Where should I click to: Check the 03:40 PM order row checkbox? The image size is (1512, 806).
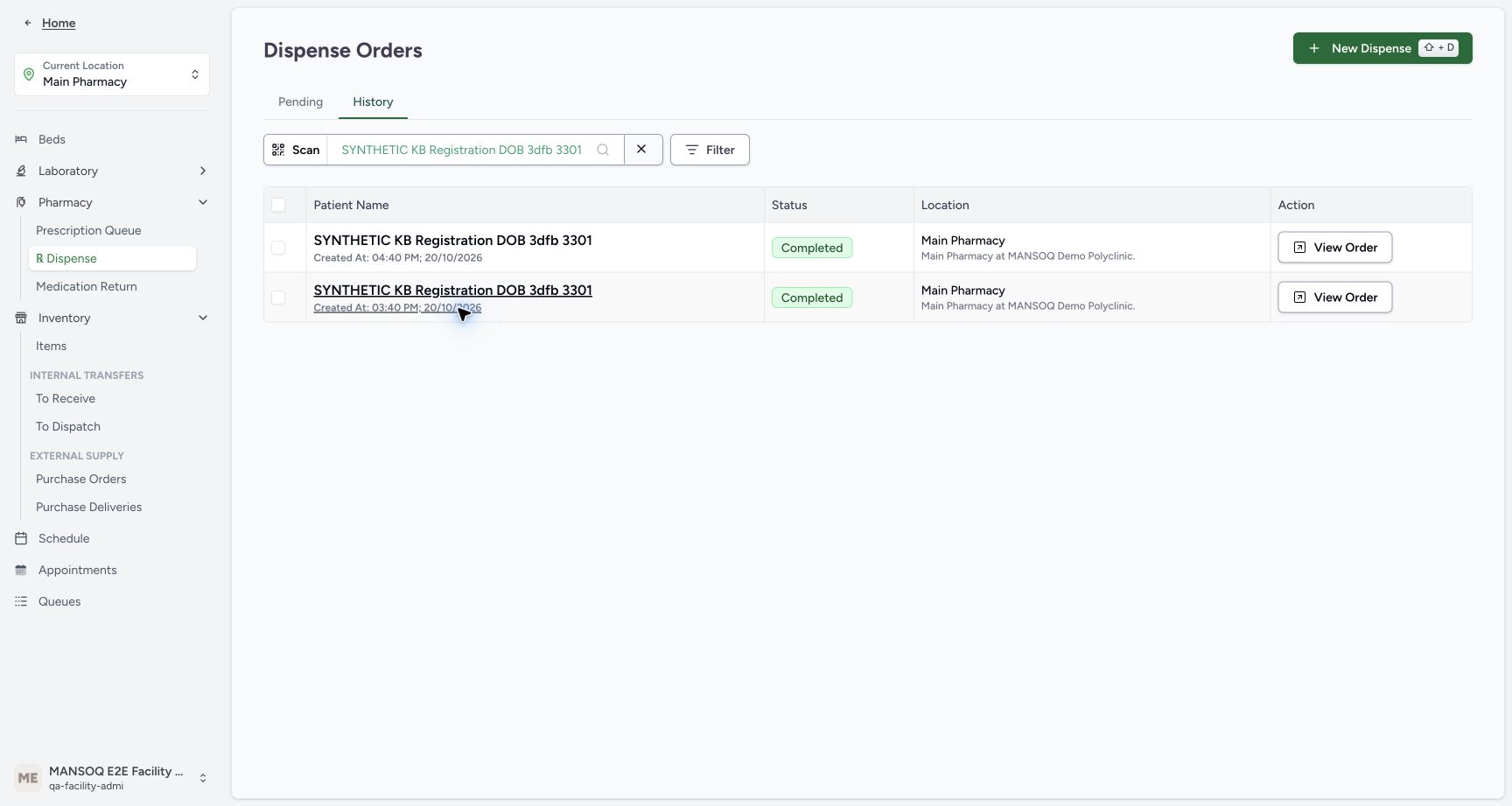[278, 298]
